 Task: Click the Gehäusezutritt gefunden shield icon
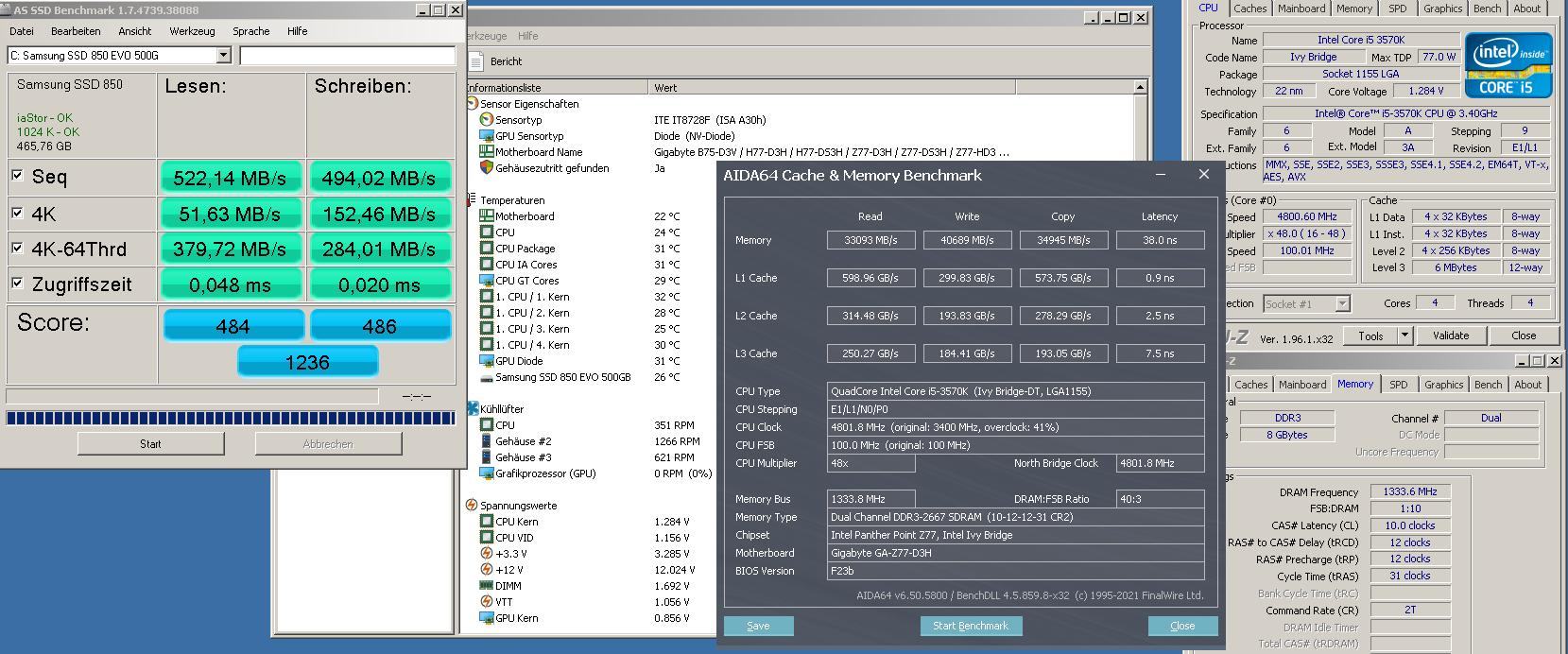[487, 168]
